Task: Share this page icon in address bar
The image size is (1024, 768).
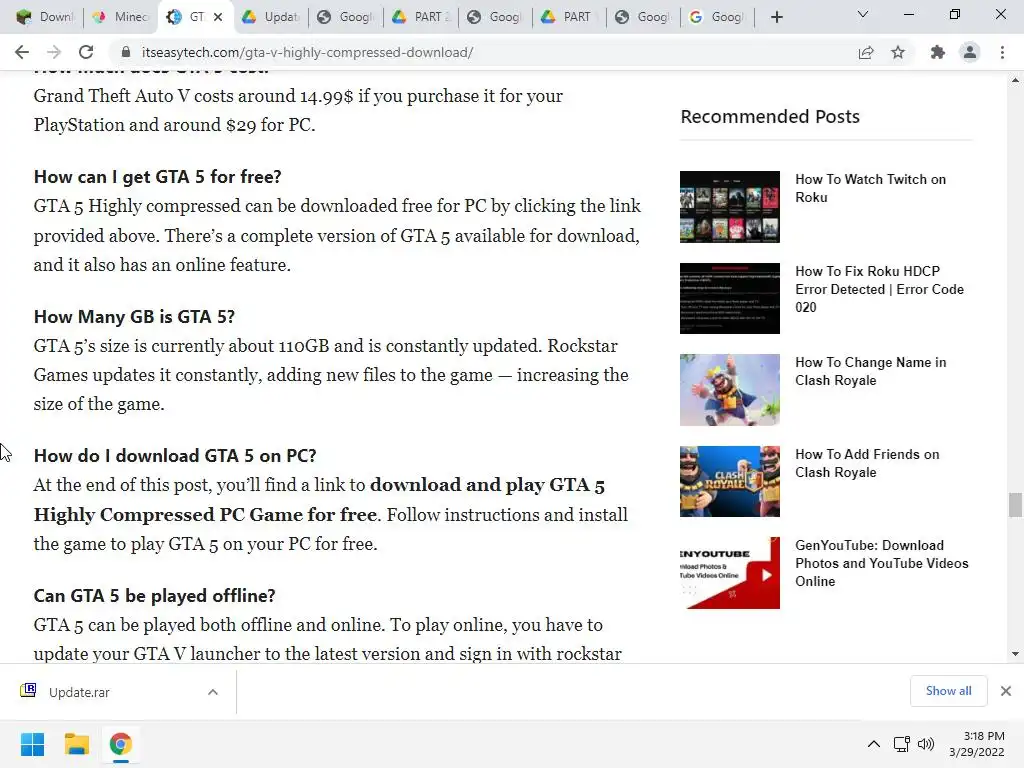Action: click(x=866, y=52)
